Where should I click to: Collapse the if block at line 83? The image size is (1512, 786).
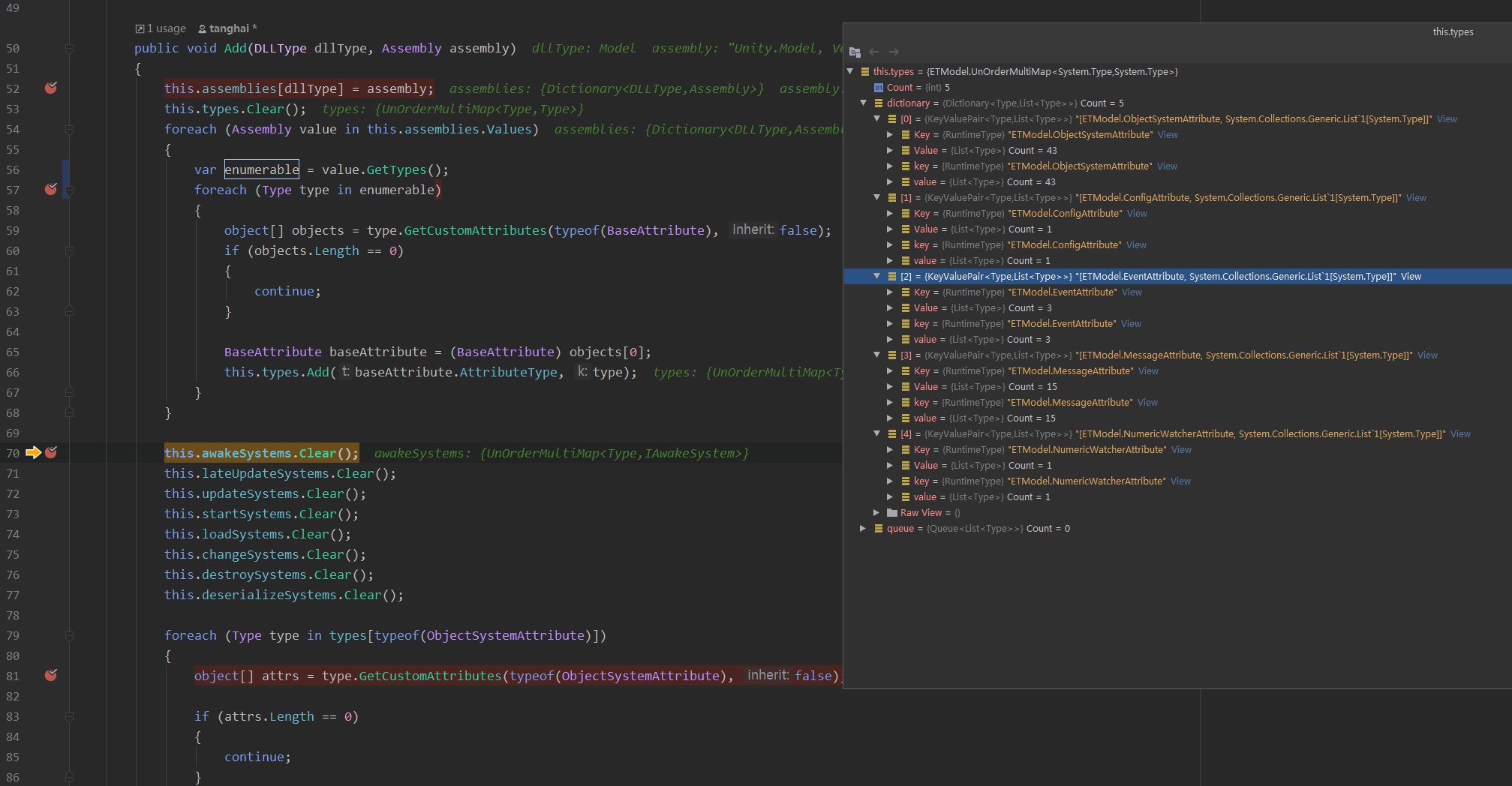click(69, 716)
